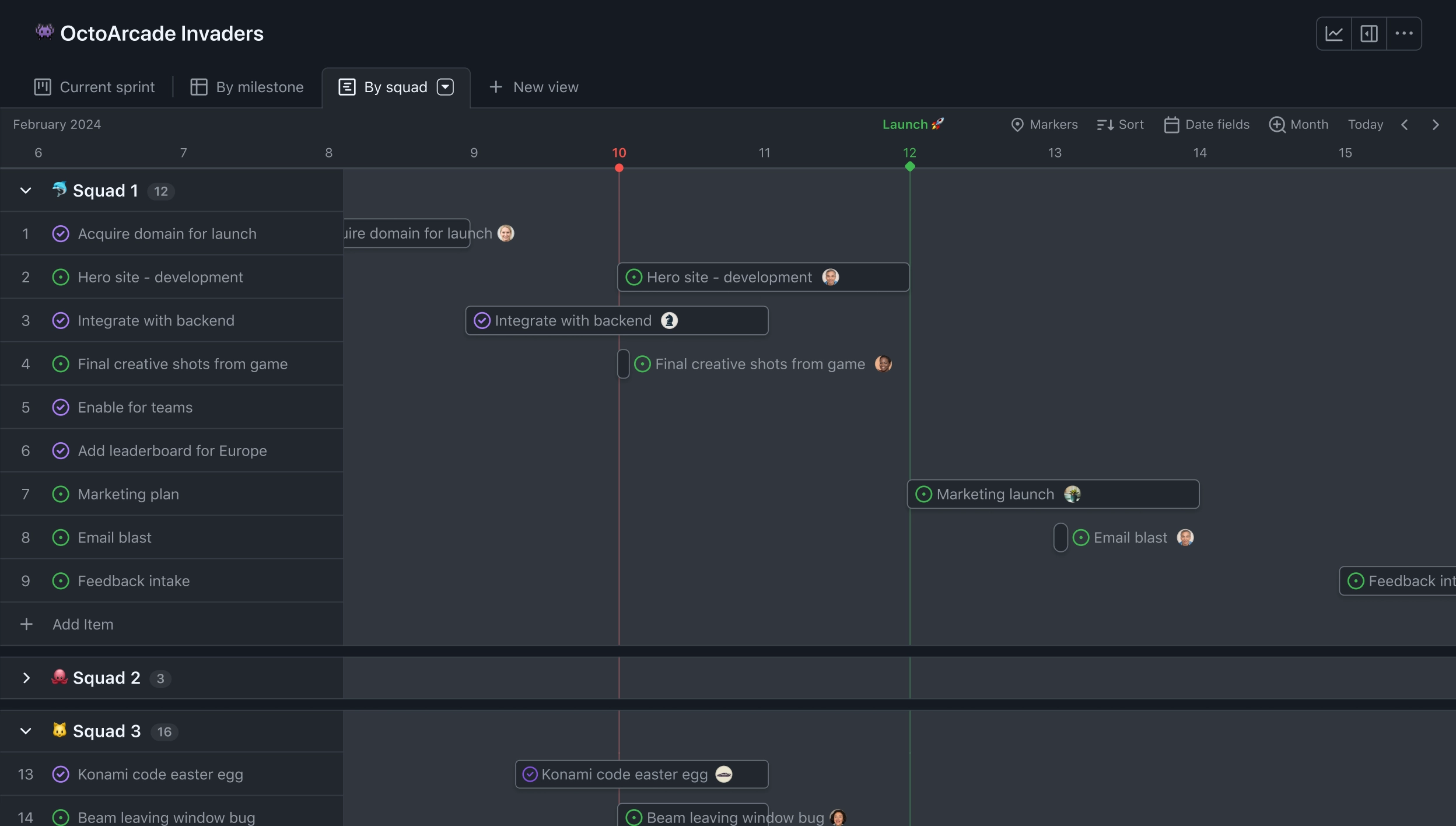
Task: Go to previous timeline period arrow
Action: click(x=1405, y=125)
